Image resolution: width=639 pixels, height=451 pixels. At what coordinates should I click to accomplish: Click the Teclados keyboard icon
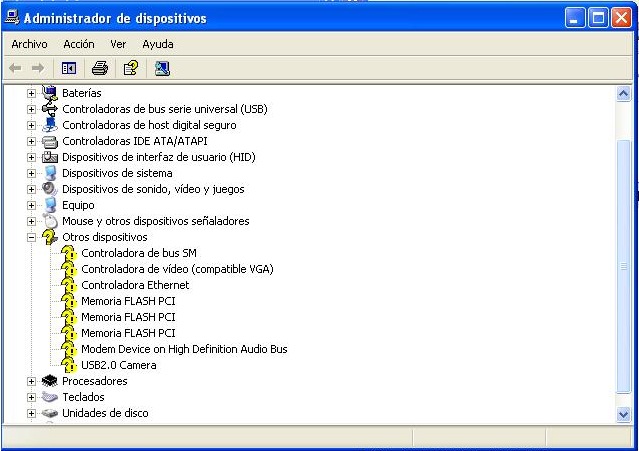(x=50, y=397)
